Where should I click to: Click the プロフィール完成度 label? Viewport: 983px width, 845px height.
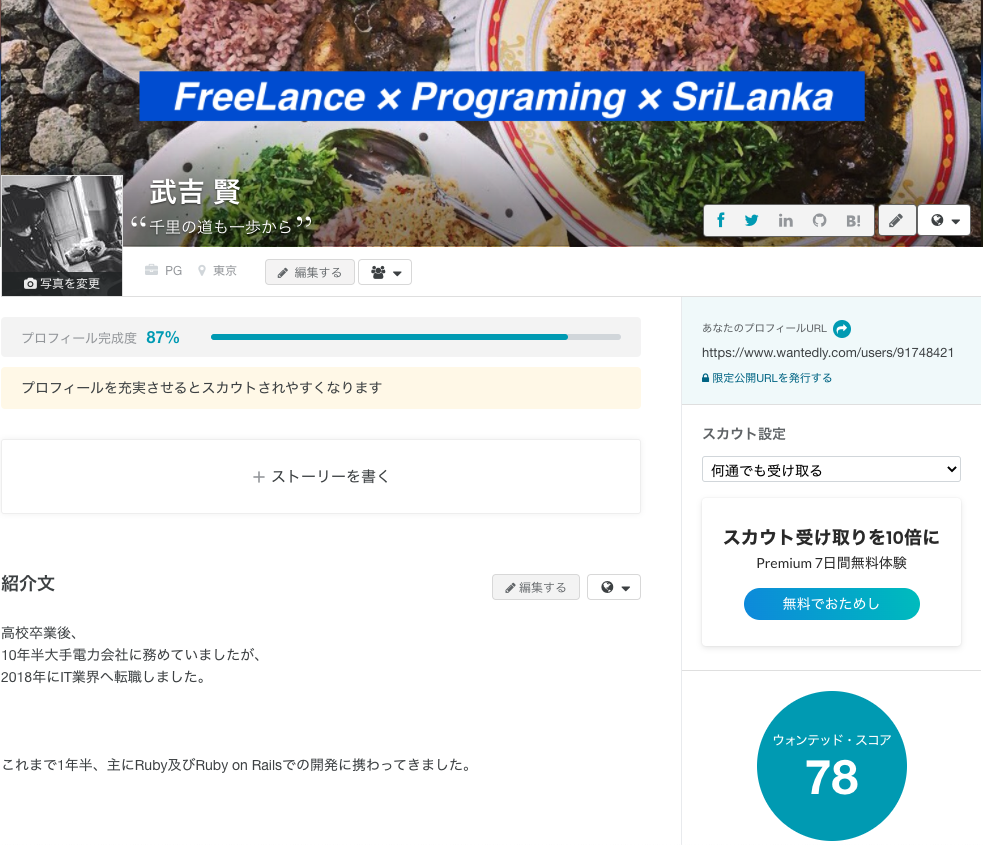click(79, 338)
